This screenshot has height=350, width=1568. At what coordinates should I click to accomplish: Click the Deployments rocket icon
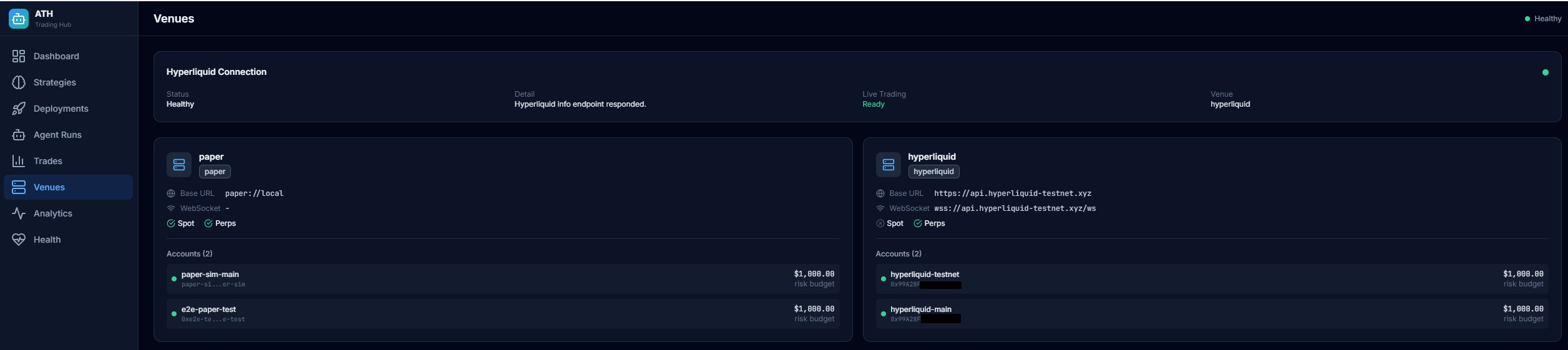coord(19,109)
